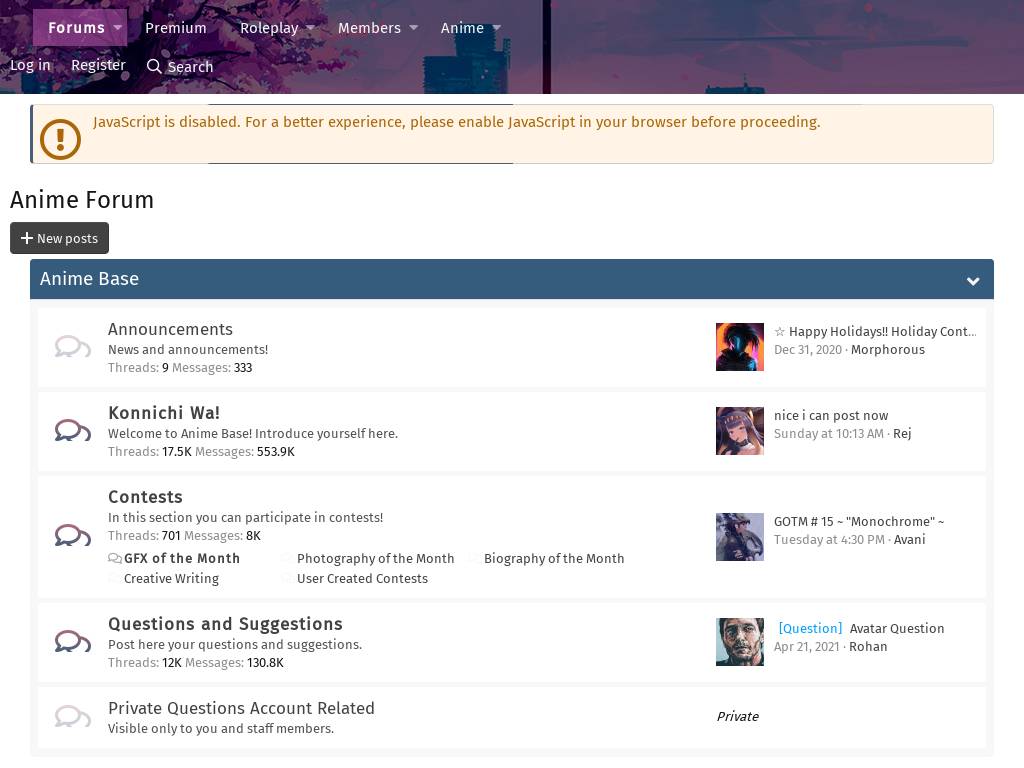1024x768 pixels.
Task: Expand the Forums dropdown arrow
Action: (118, 28)
